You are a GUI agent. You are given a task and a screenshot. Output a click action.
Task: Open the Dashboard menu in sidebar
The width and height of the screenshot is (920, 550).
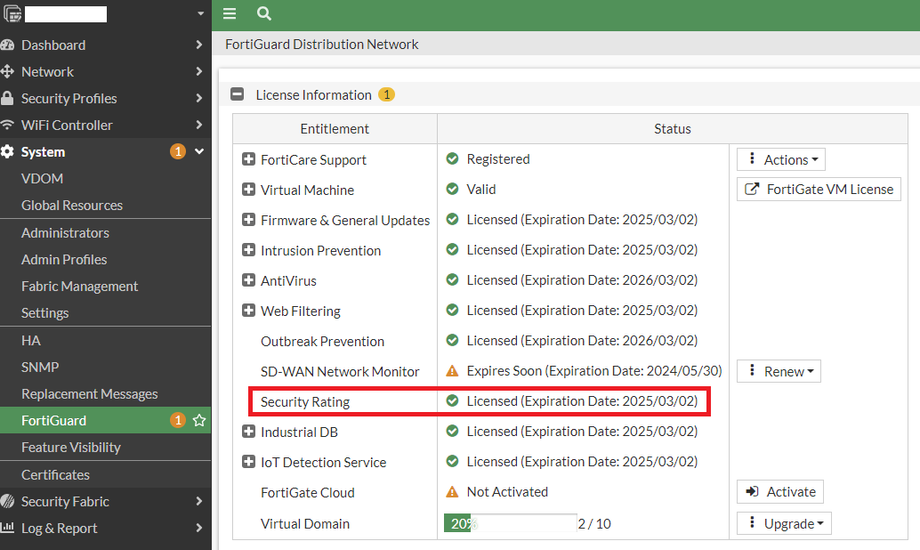[x=53, y=45]
